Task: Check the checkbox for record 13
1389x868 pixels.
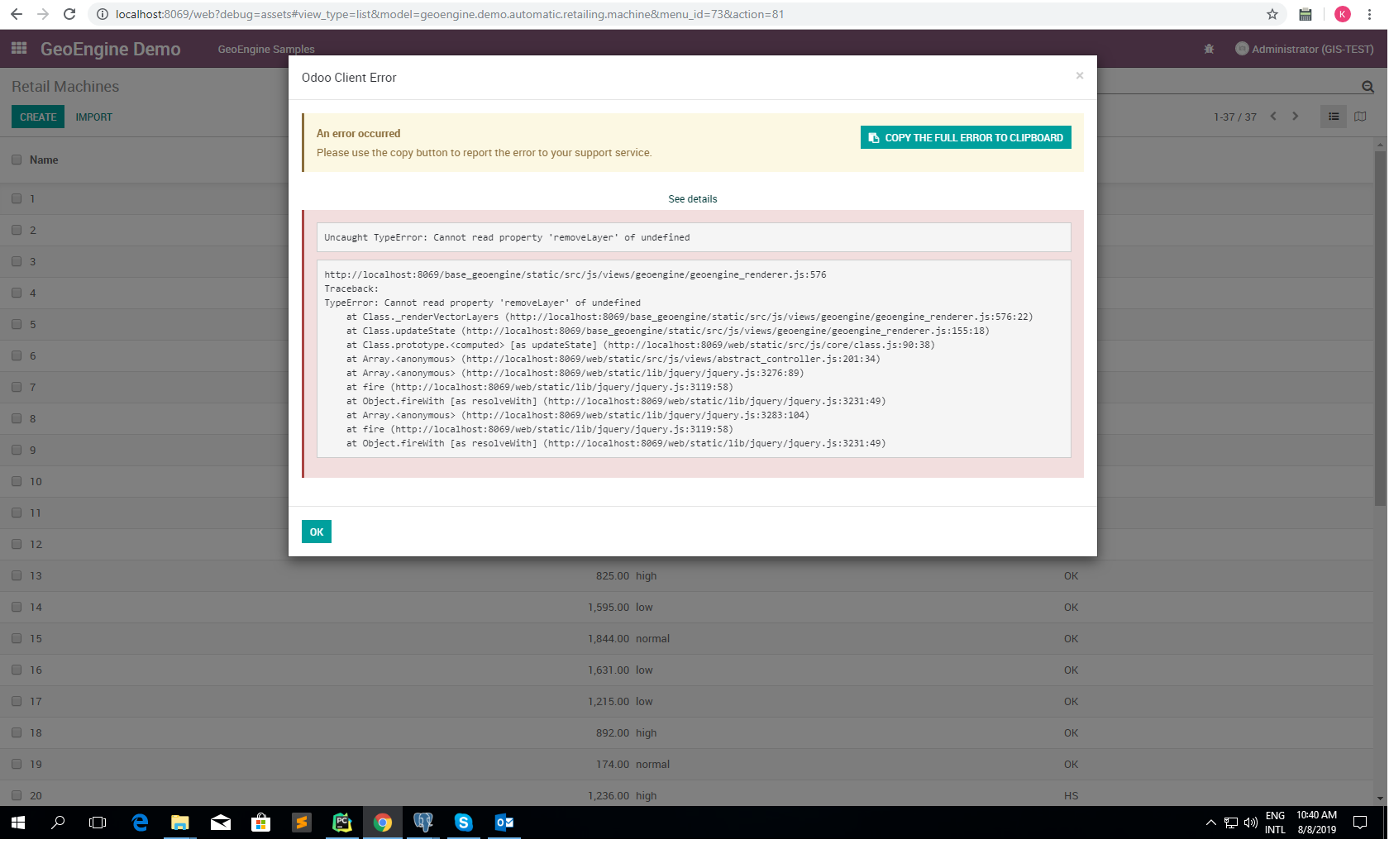Action: (x=17, y=575)
